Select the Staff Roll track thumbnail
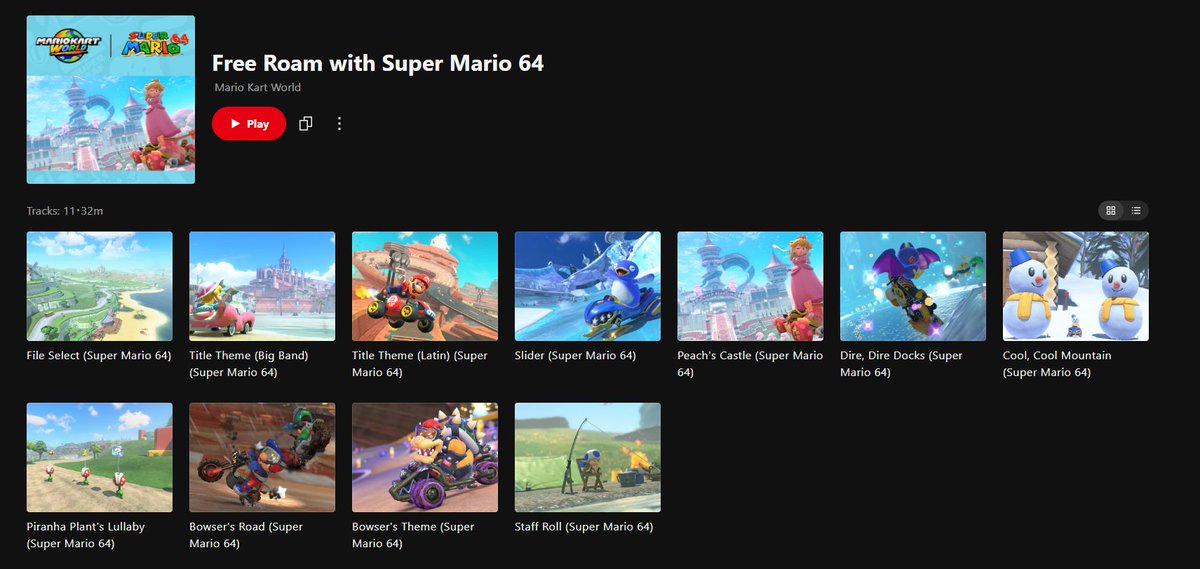The image size is (1200, 569). pyautogui.click(x=588, y=457)
